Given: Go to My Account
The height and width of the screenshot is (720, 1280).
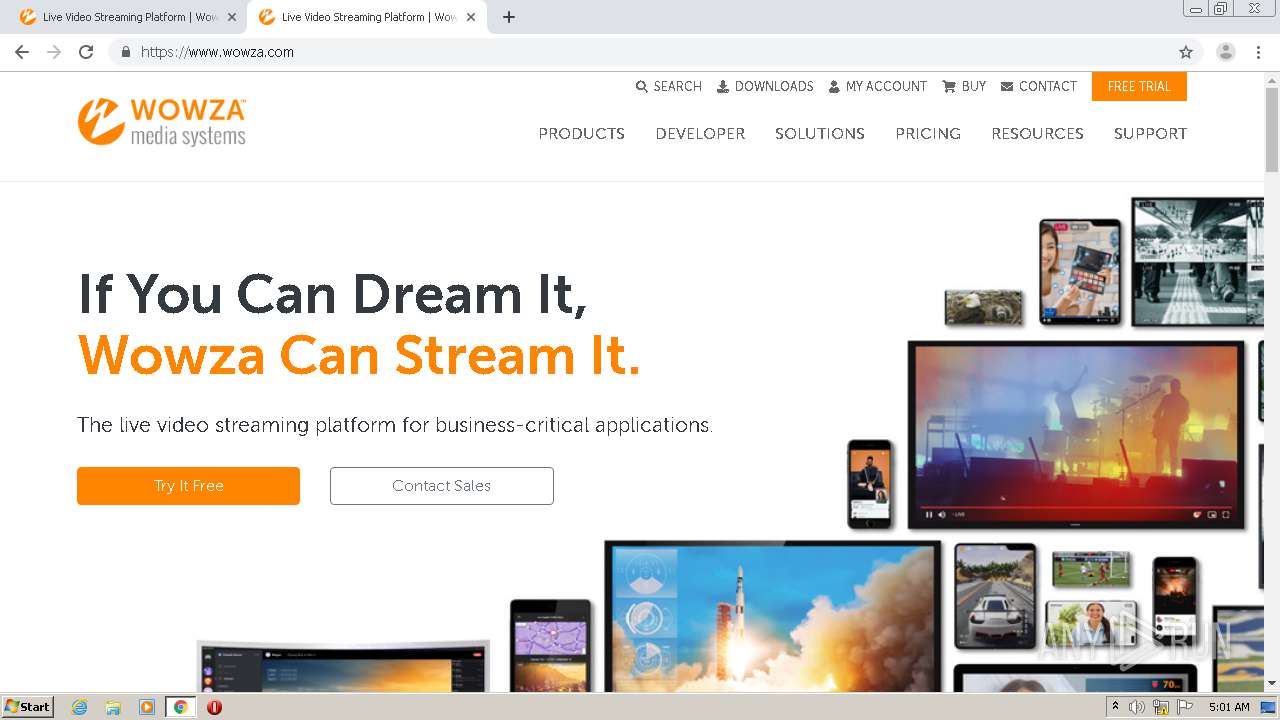Looking at the screenshot, I should [878, 87].
